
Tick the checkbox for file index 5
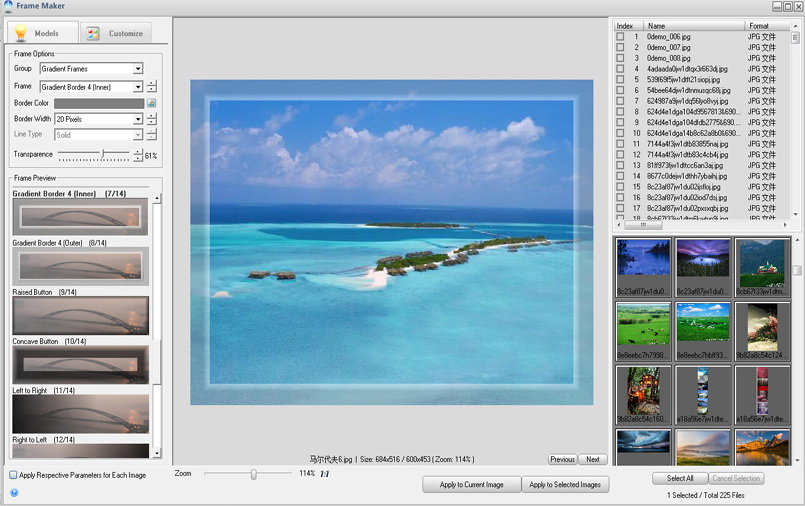(x=620, y=79)
